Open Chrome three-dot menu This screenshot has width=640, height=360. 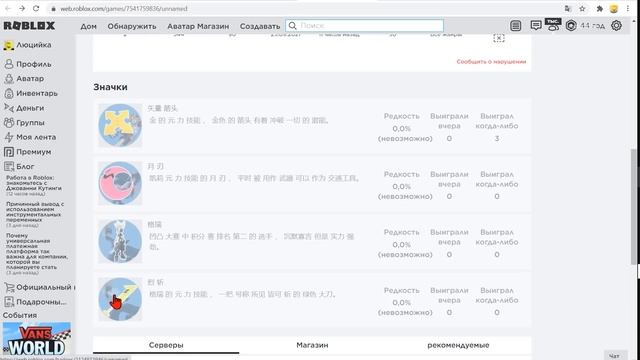click(628, 9)
